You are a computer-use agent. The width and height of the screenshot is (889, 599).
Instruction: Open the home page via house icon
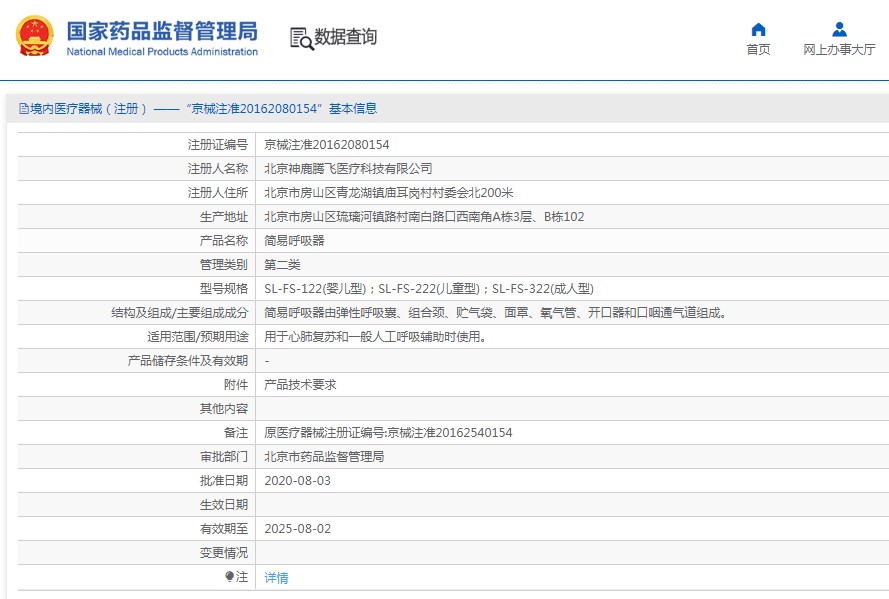pos(758,29)
